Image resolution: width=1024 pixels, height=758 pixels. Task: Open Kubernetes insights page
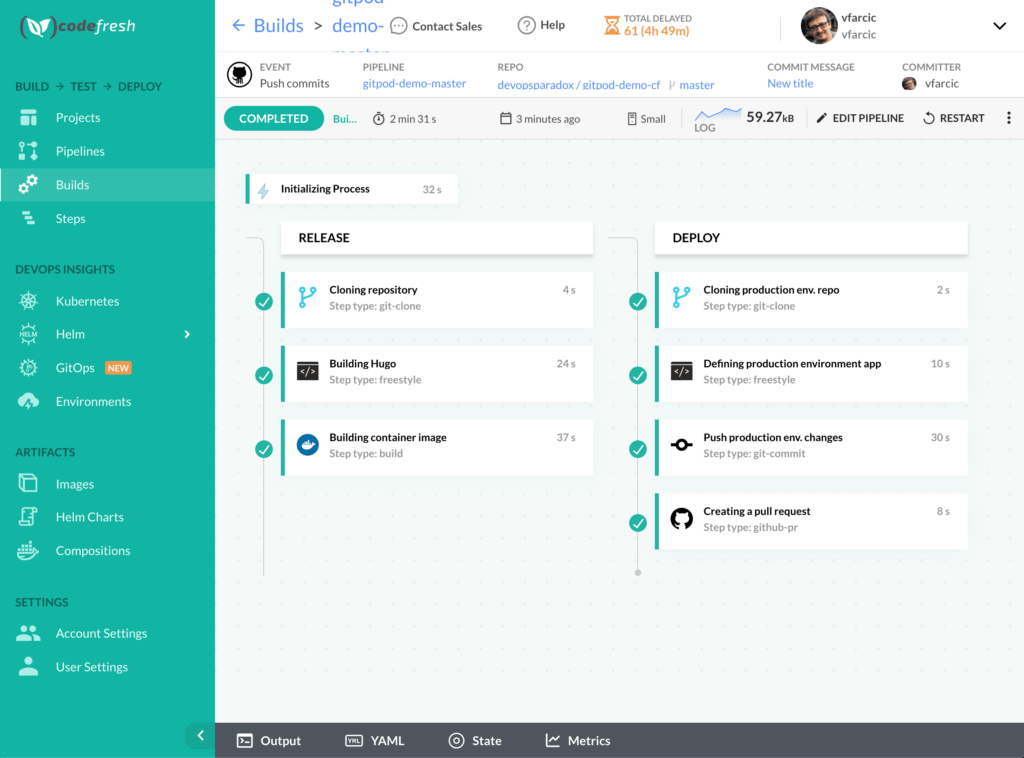point(88,301)
